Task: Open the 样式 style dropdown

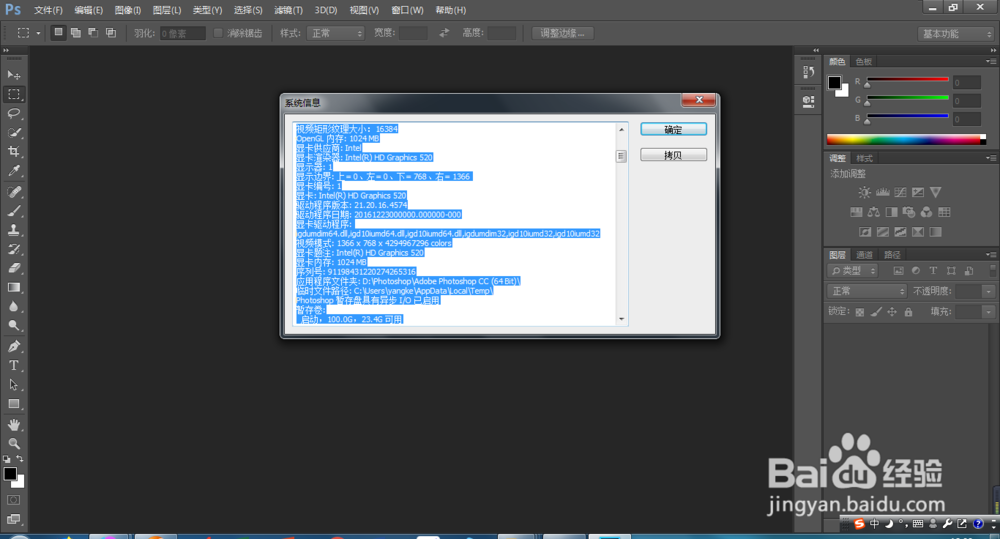Action: click(335, 33)
